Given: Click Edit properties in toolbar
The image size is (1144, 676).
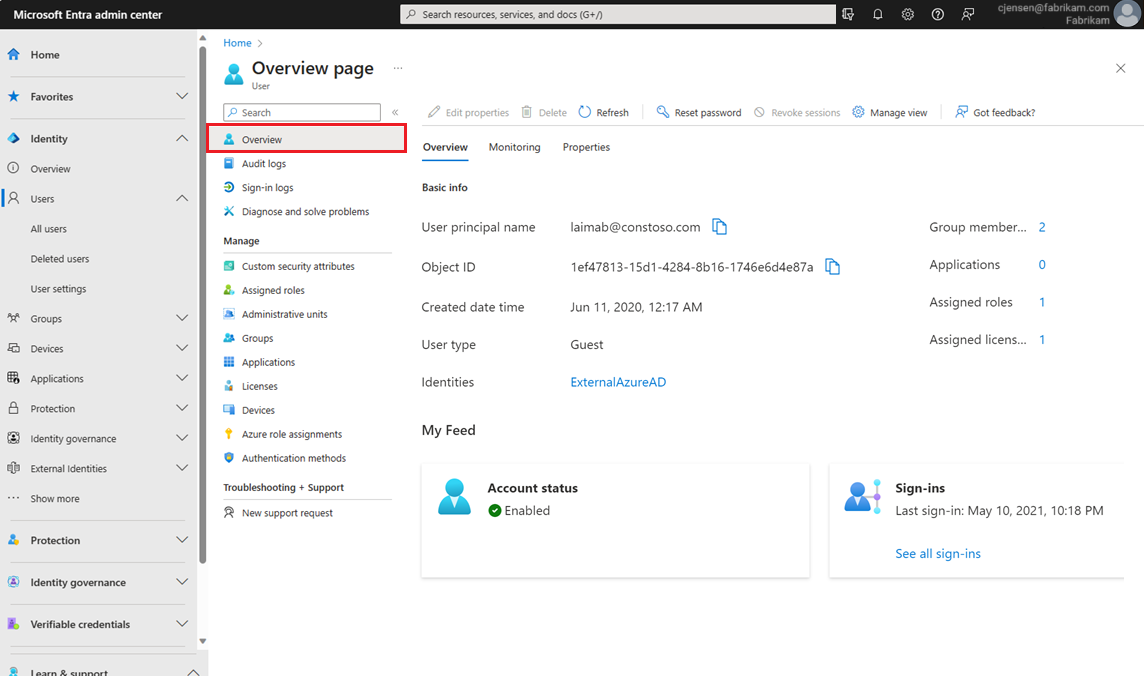Looking at the screenshot, I should (468, 112).
